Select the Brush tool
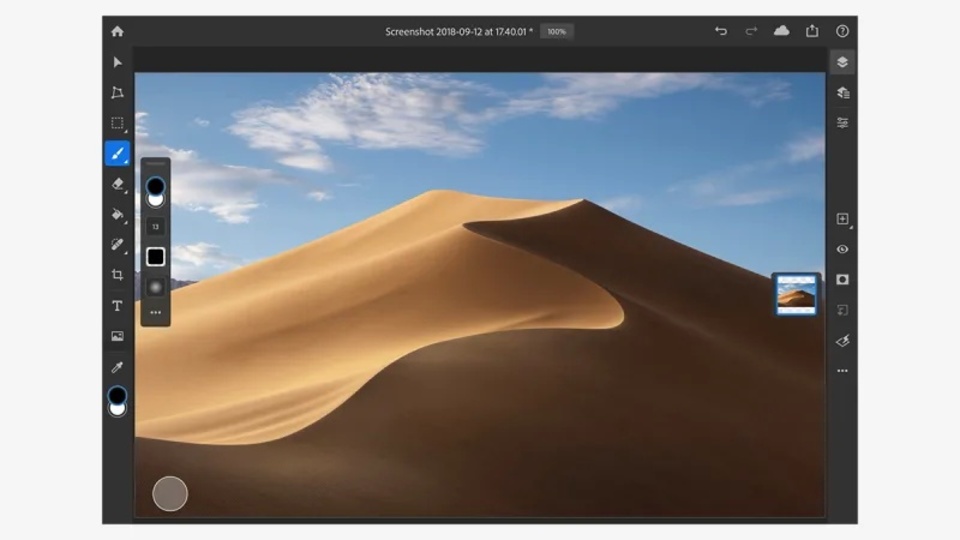This screenshot has height=540, width=960. pyautogui.click(x=117, y=153)
